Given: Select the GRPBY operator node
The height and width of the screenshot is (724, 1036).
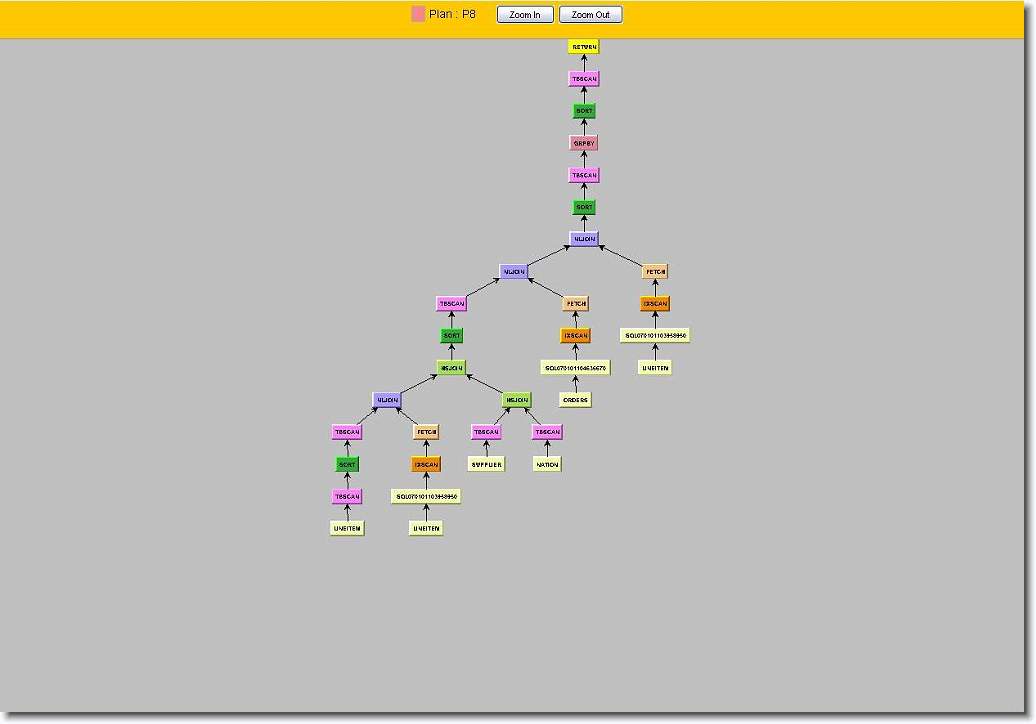Looking at the screenshot, I should pos(584,143).
